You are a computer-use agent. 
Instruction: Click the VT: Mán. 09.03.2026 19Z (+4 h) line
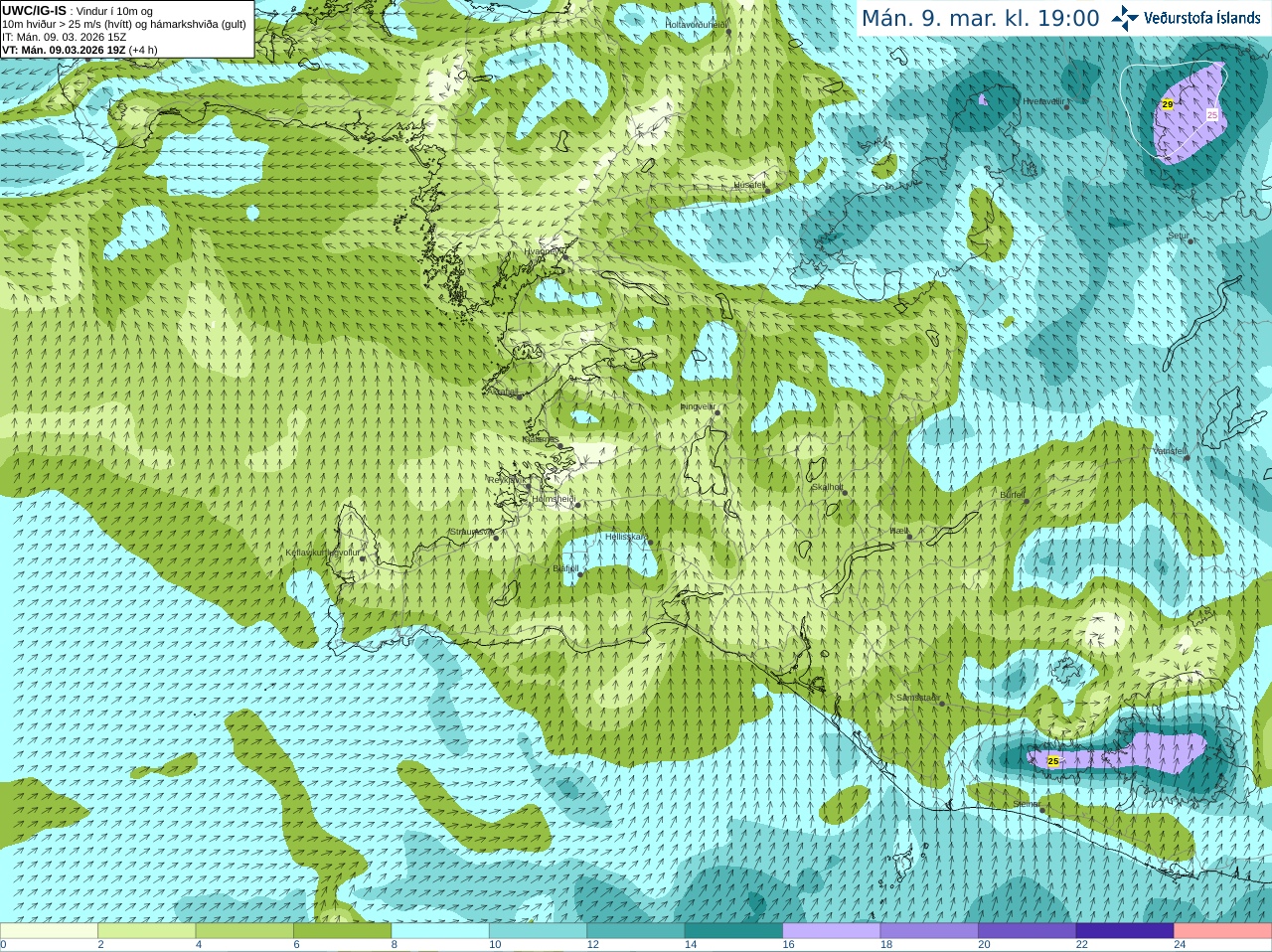tap(79, 50)
